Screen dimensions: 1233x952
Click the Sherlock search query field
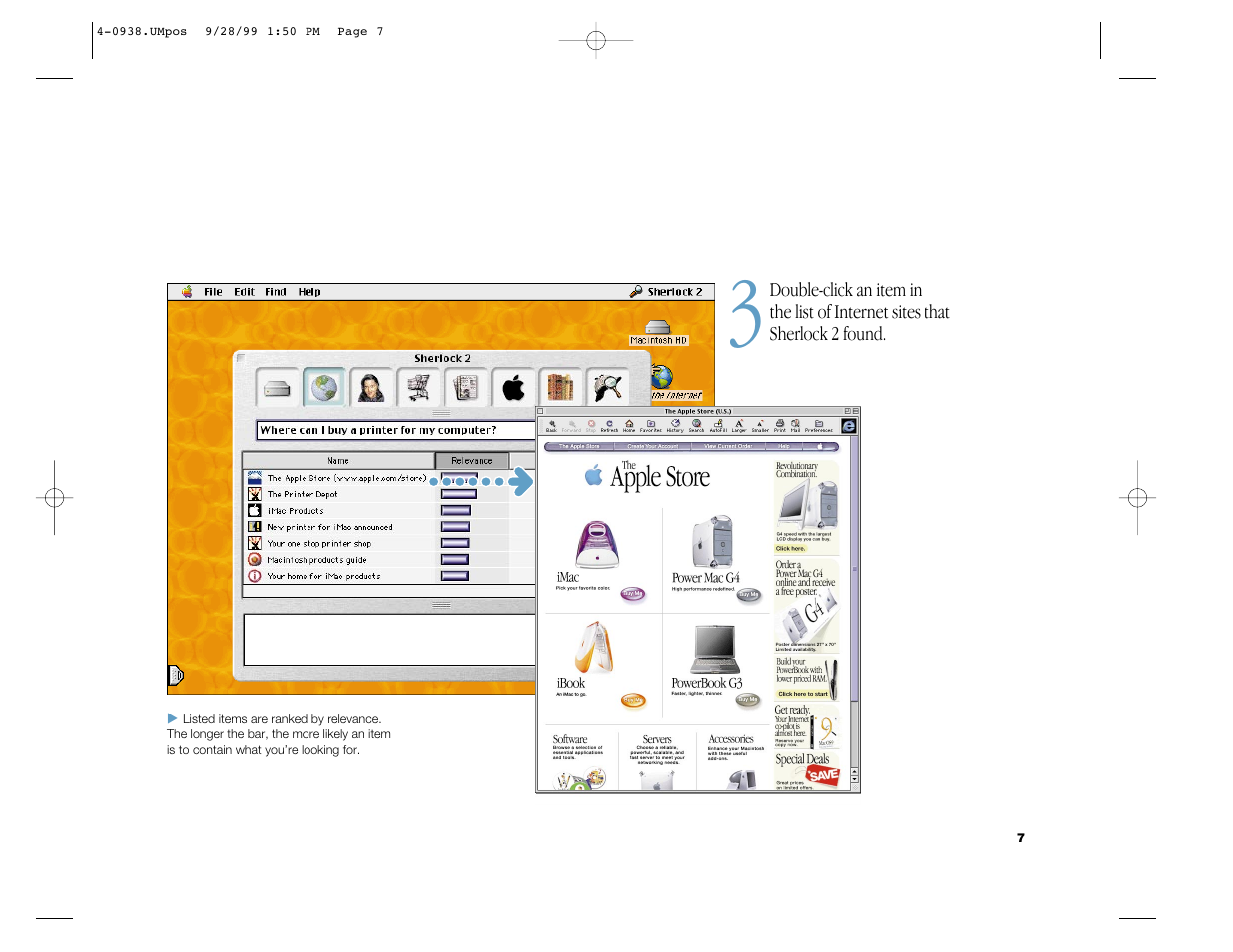click(x=396, y=430)
